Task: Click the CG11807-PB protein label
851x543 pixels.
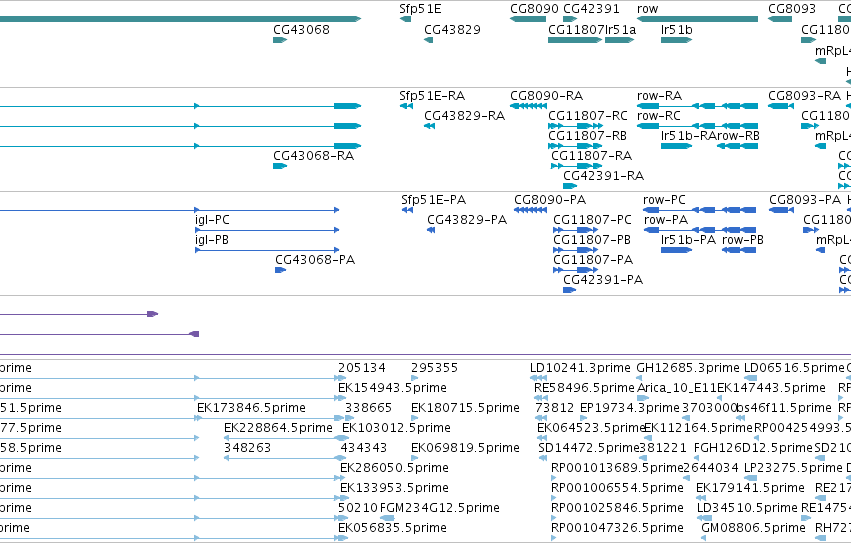Action: [x=592, y=241]
